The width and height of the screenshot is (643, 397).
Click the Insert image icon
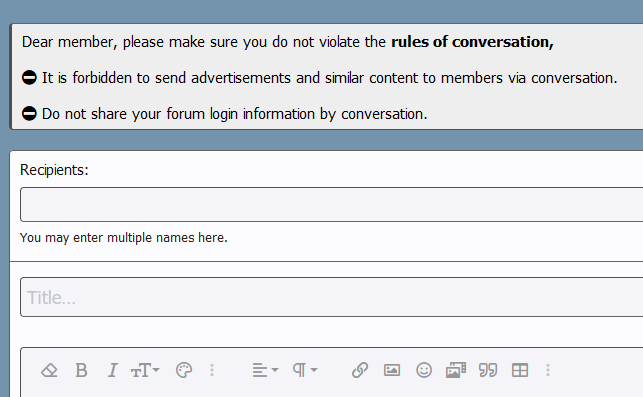pyautogui.click(x=392, y=370)
